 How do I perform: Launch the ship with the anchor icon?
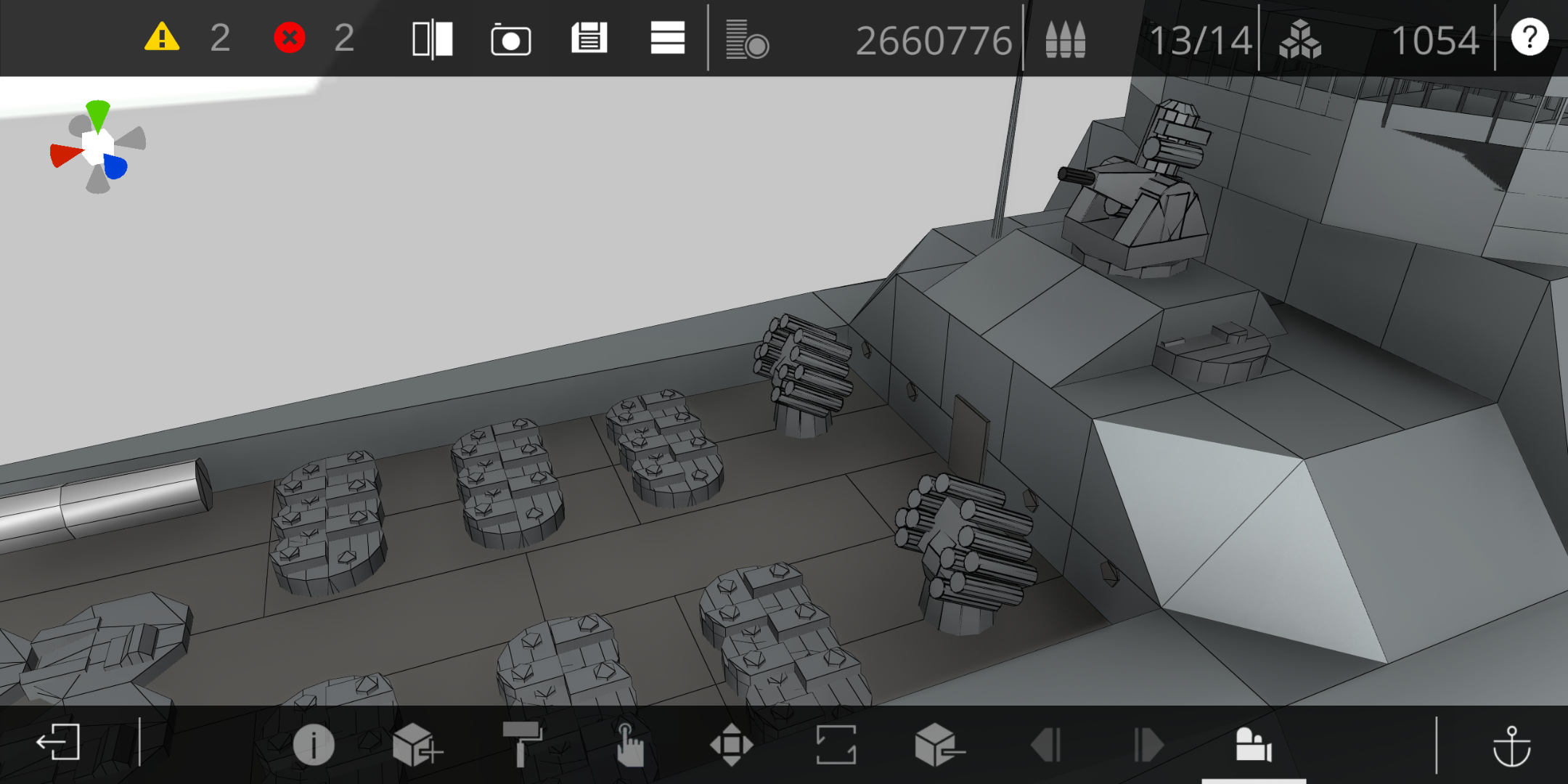(1511, 746)
